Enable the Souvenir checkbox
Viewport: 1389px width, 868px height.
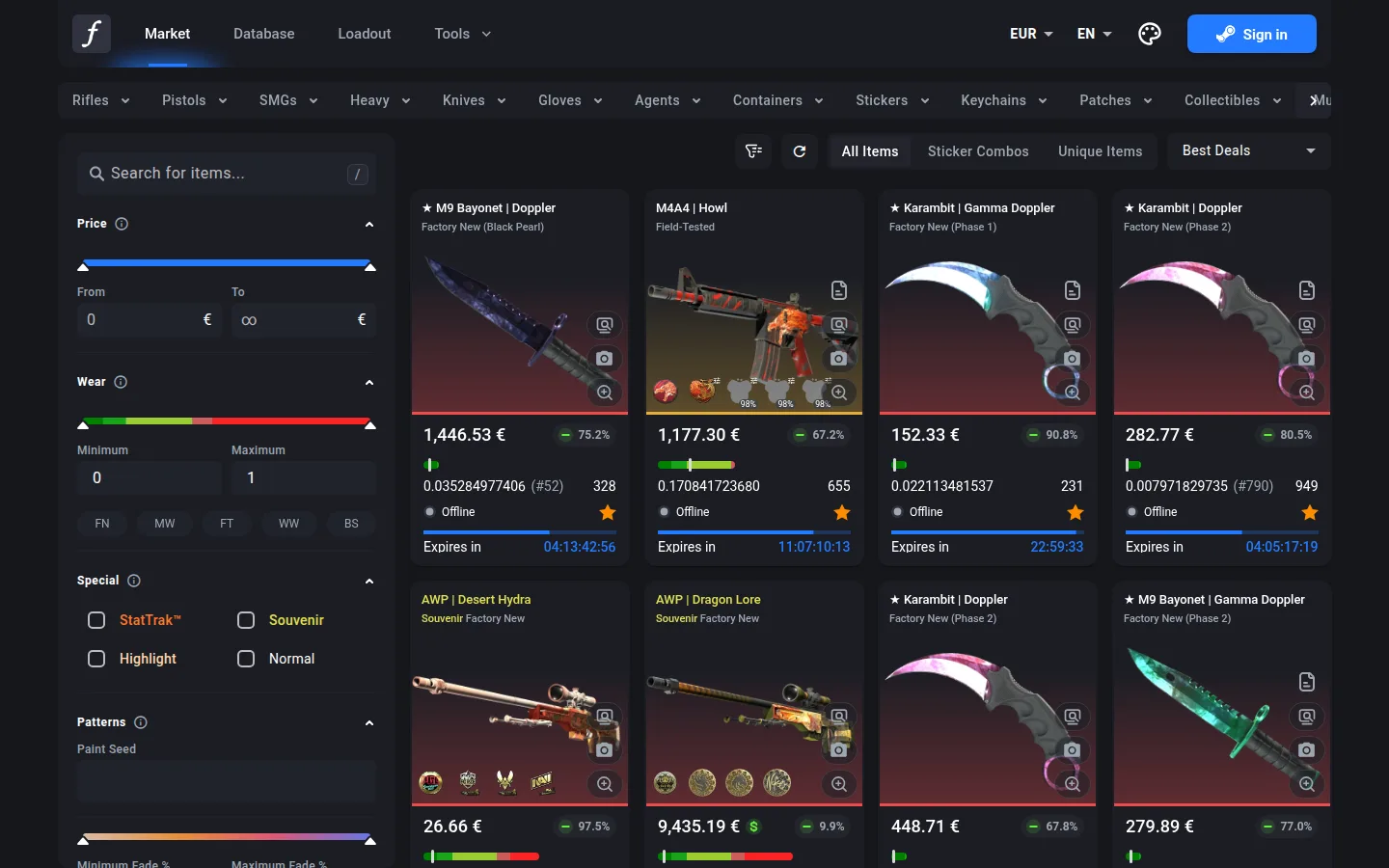tap(246, 620)
